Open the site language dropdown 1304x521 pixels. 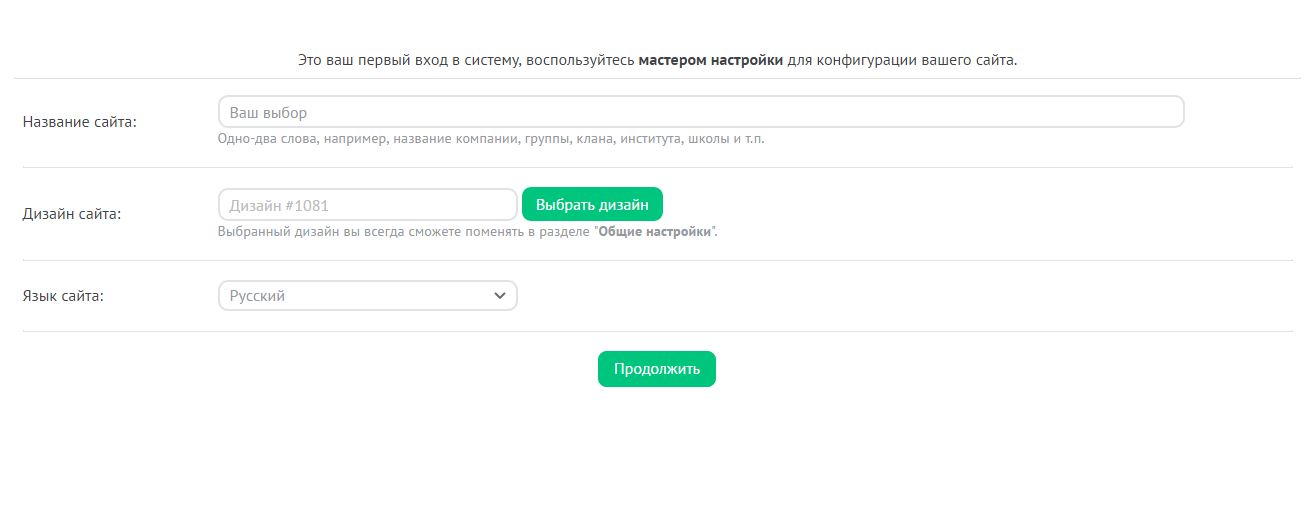(x=367, y=296)
